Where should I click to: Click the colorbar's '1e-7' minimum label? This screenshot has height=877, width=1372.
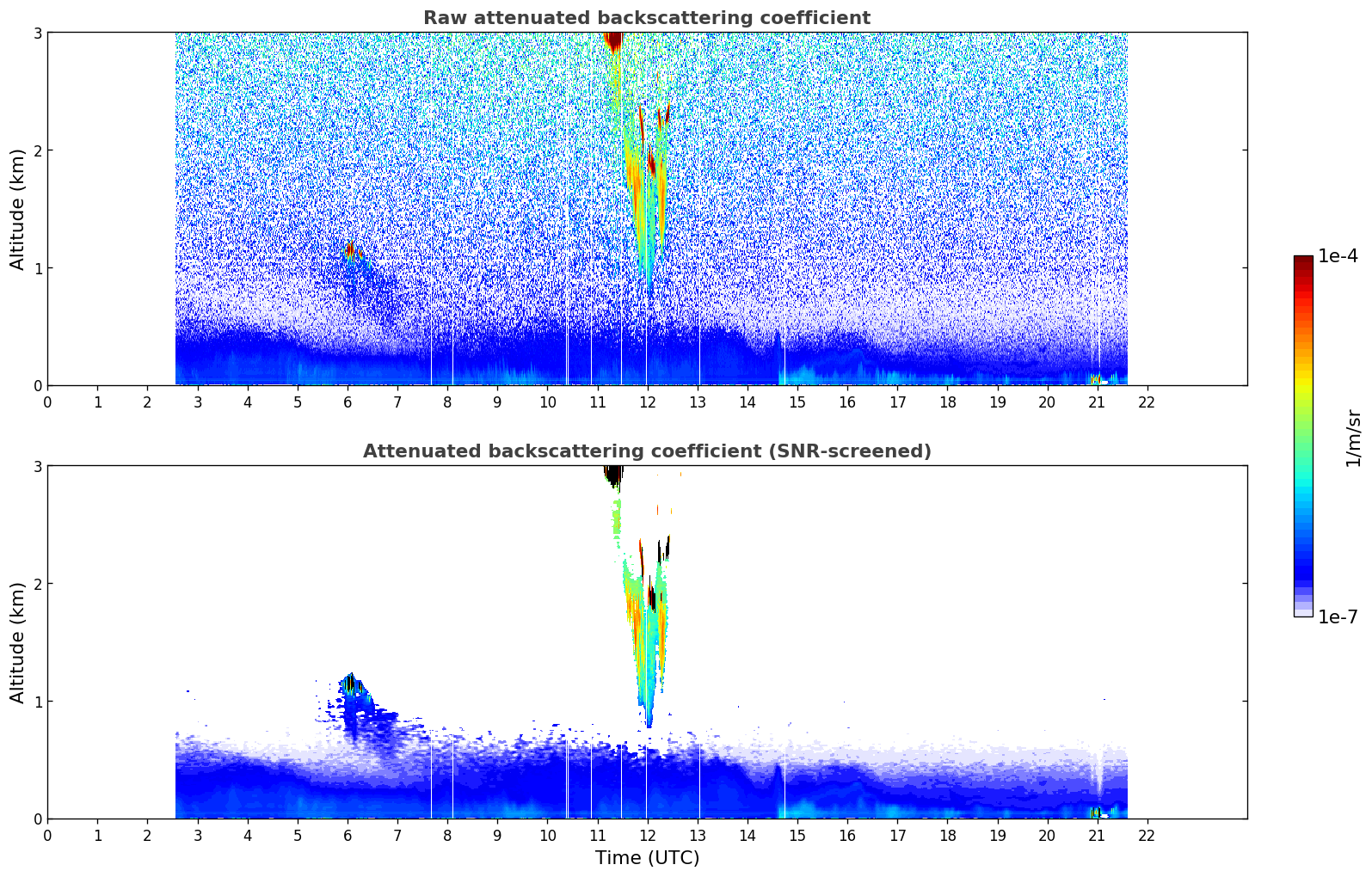tap(1338, 617)
